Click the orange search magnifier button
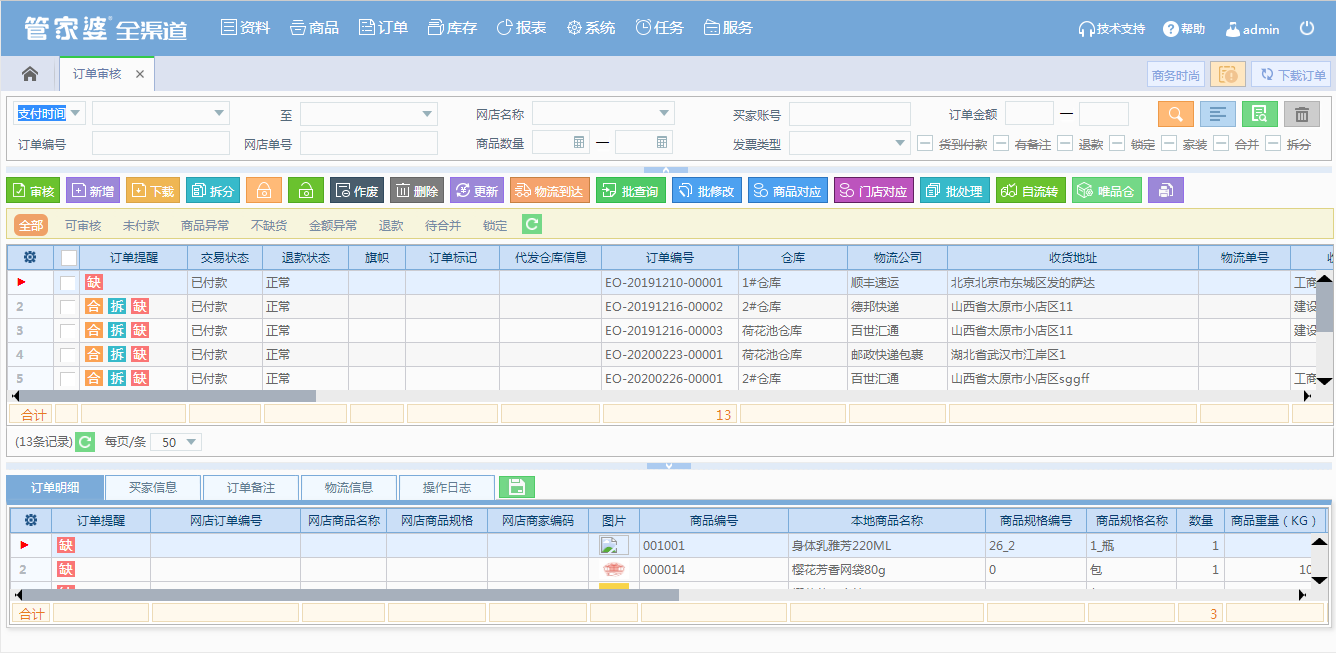 tap(1176, 114)
